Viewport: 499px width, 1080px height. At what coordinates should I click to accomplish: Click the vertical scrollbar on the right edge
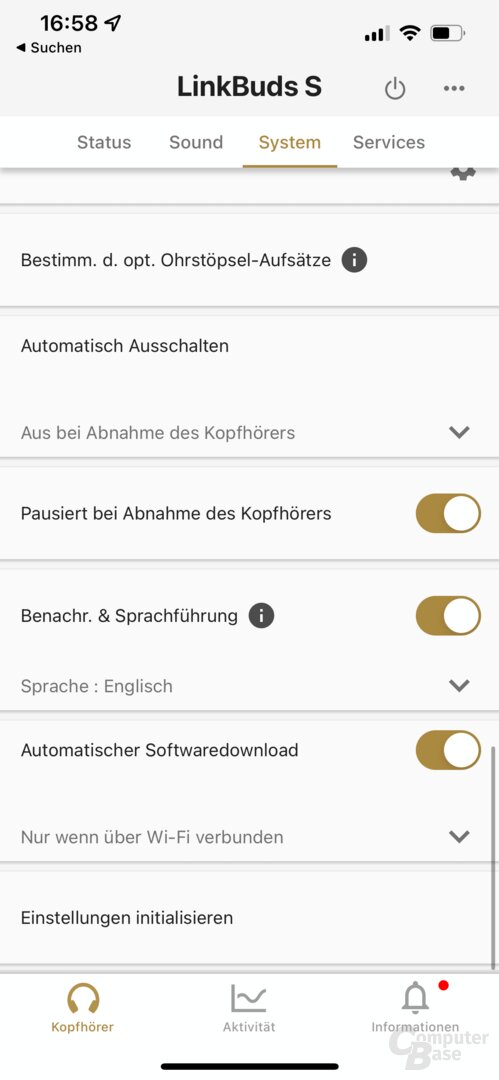tap(493, 857)
